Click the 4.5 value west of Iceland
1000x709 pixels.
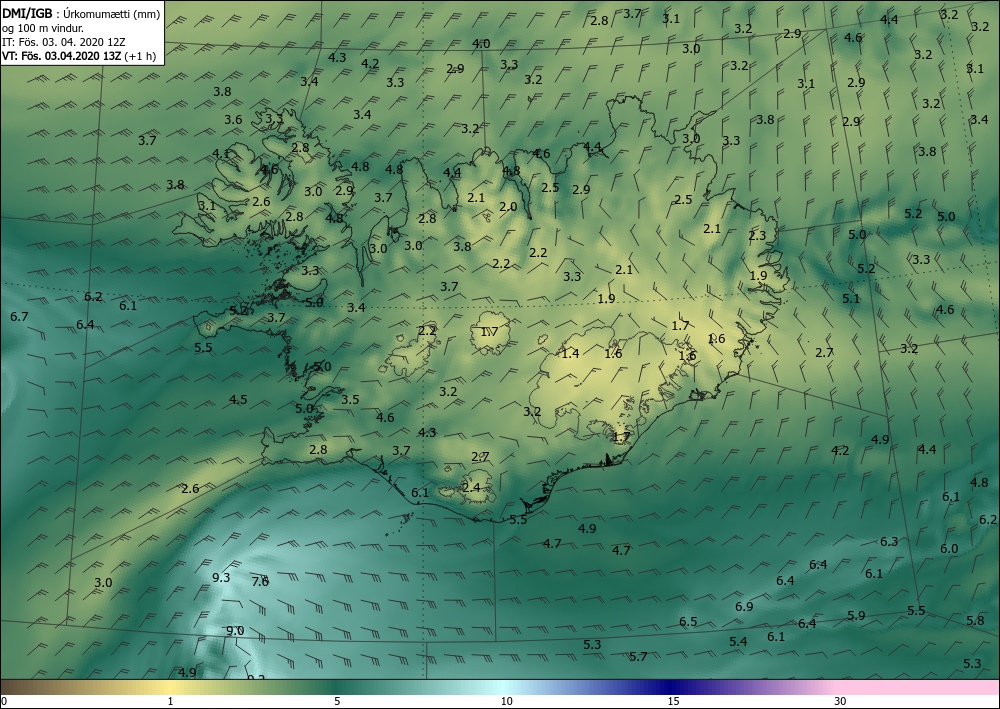click(x=238, y=400)
